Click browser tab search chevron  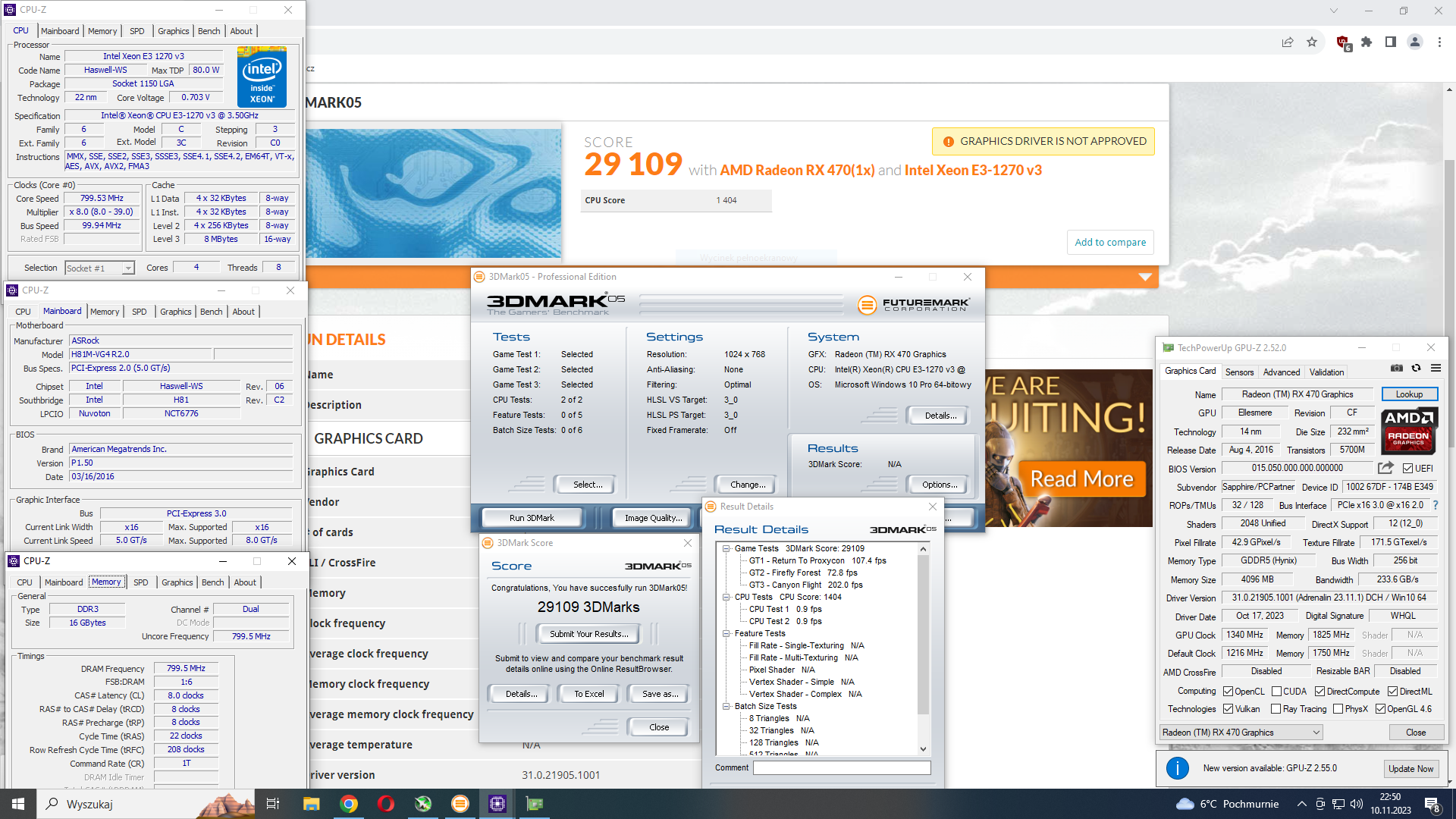(1333, 11)
